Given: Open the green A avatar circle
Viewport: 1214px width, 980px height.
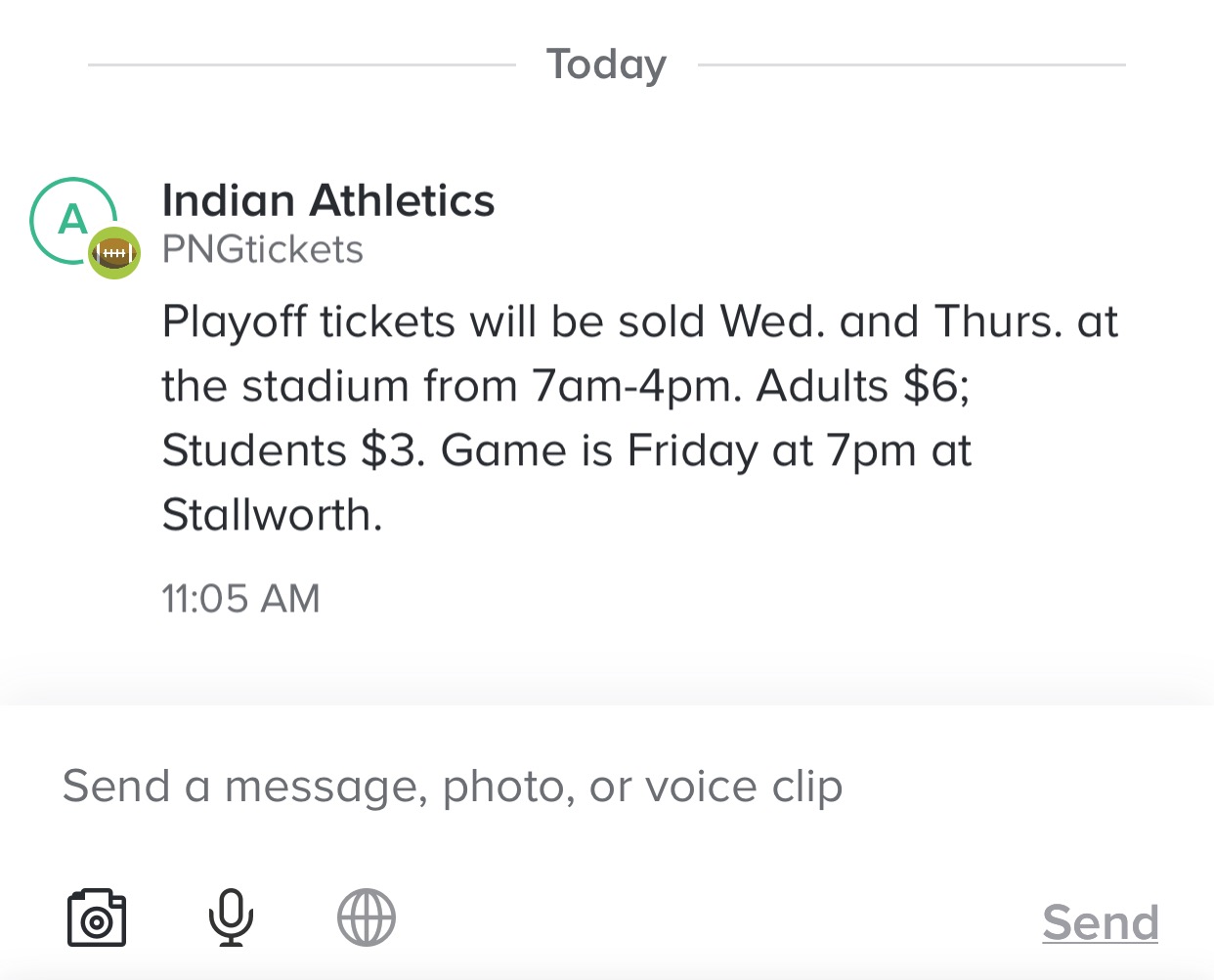Looking at the screenshot, I should pyautogui.click(x=73, y=221).
